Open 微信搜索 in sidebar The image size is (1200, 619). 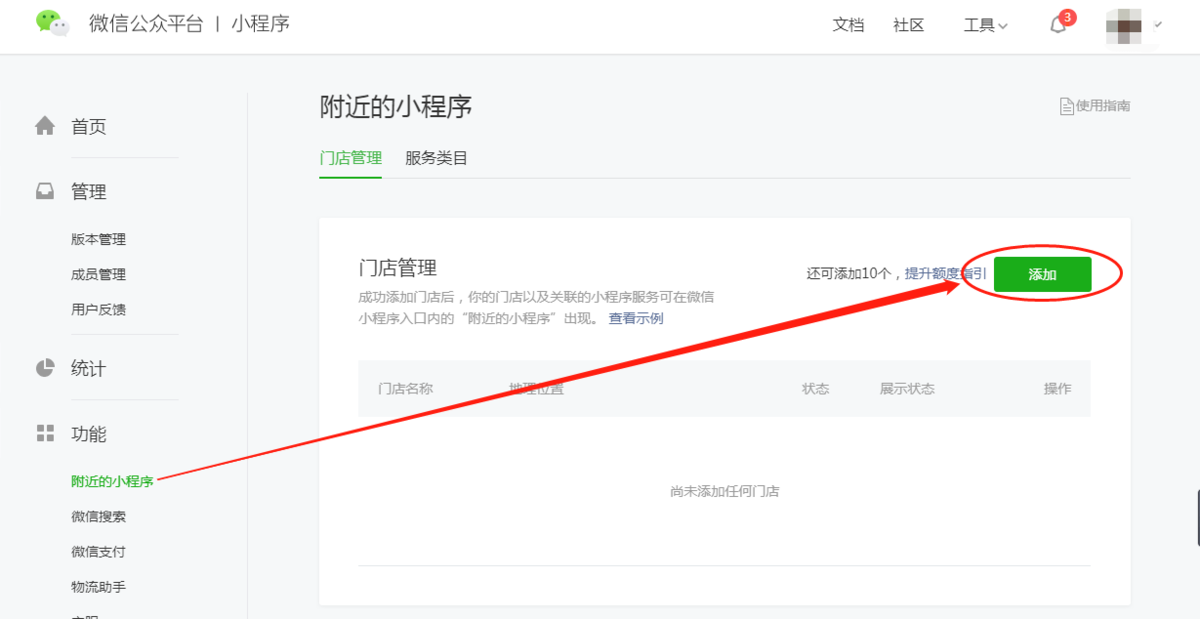pyautogui.click(x=98, y=516)
